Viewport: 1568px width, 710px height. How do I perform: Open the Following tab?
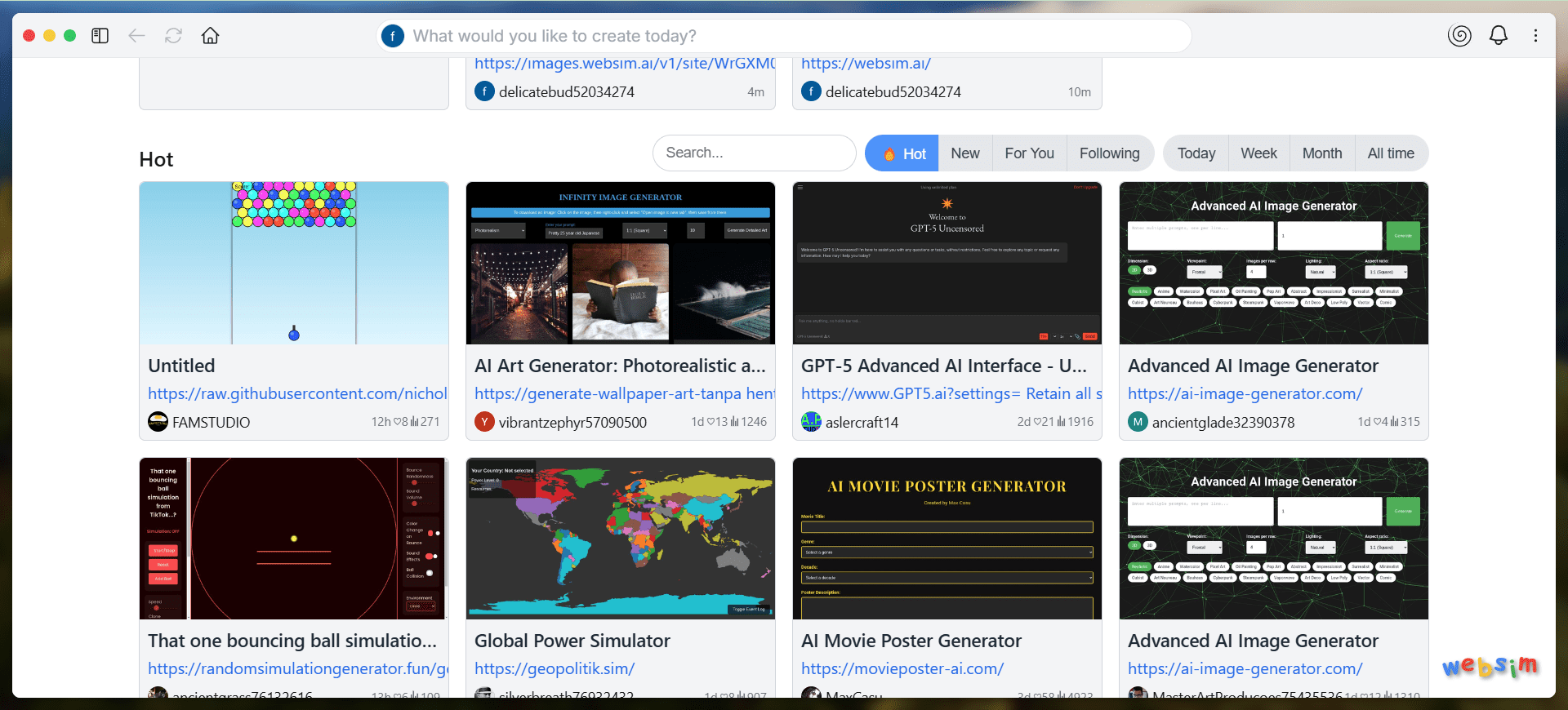1109,153
